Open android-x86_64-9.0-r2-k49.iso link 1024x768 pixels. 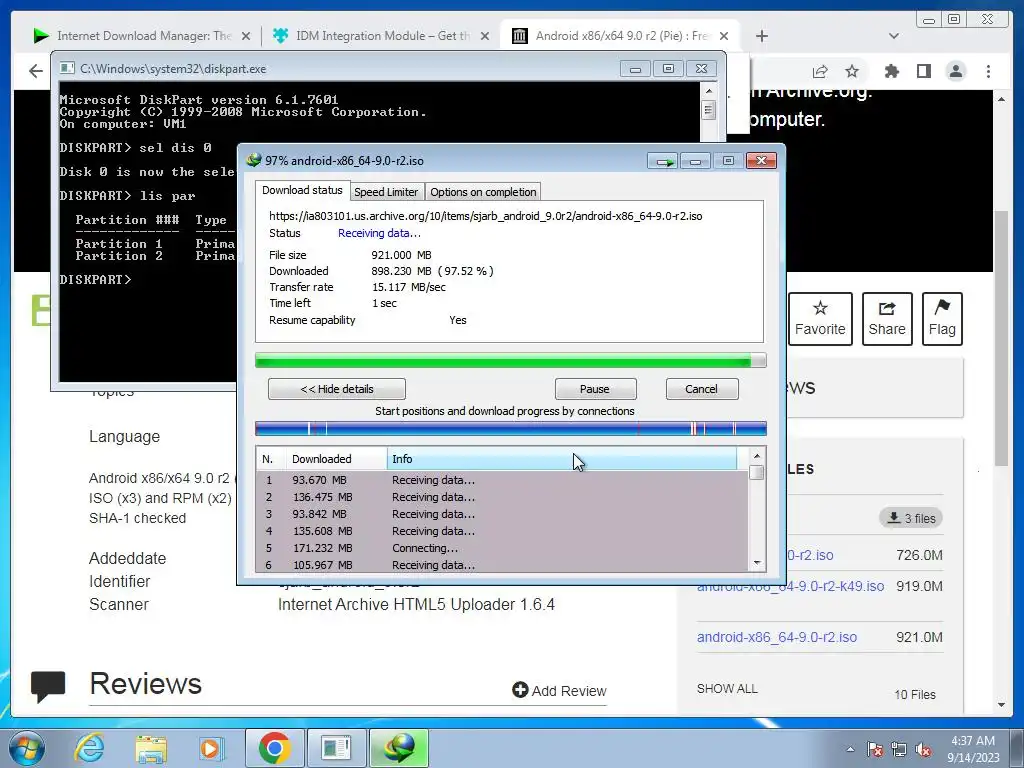[790, 586]
